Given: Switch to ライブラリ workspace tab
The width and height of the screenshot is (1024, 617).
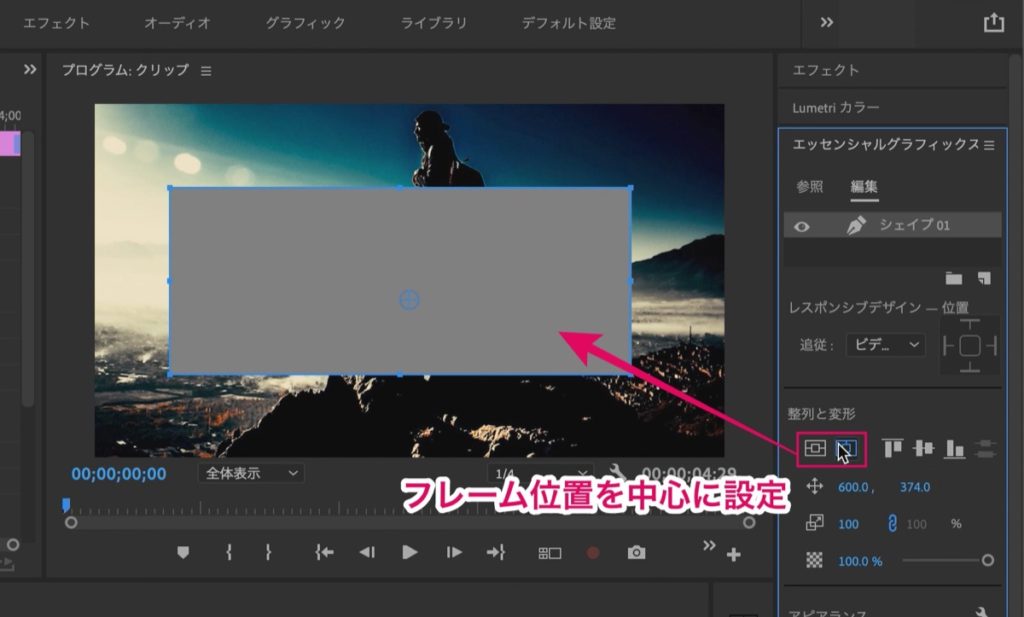Looking at the screenshot, I should click(434, 23).
